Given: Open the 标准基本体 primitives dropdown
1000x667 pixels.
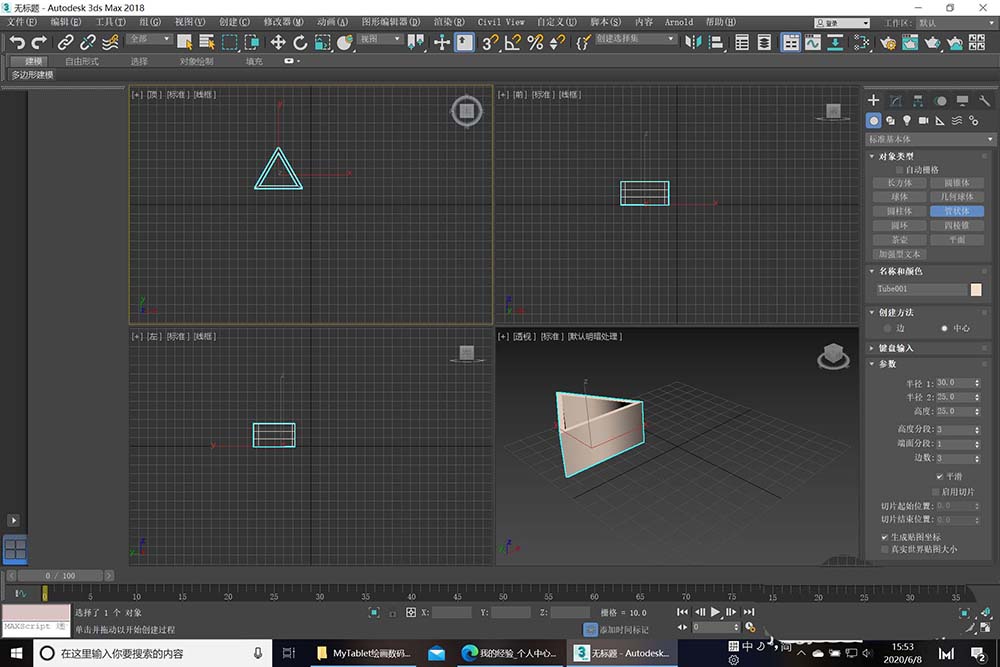Looking at the screenshot, I should pyautogui.click(x=928, y=139).
